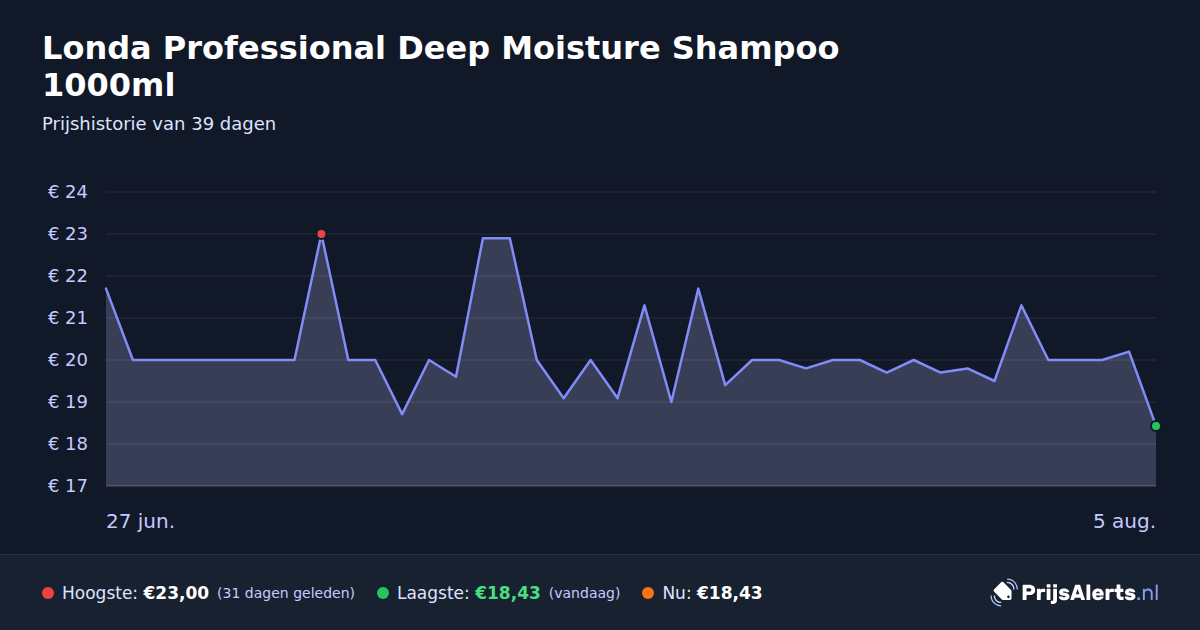Click the highest price value €23,00
The image size is (1200, 630).
click(x=176, y=593)
